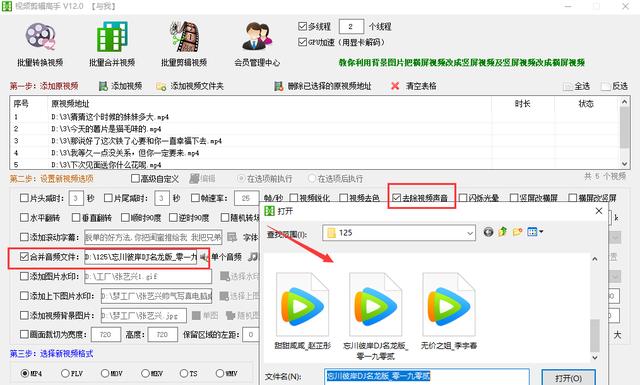Click the create new folder icon
The image size is (640, 385).
(x=518, y=232)
